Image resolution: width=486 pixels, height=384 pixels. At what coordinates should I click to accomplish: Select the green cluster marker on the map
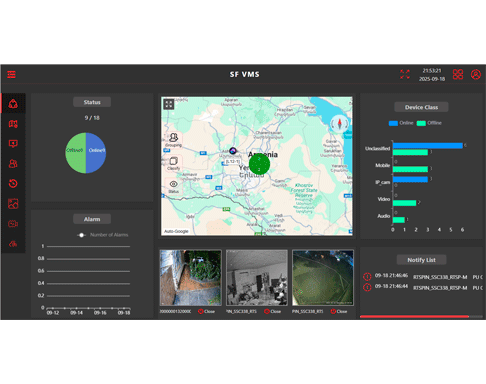[x=259, y=164]
